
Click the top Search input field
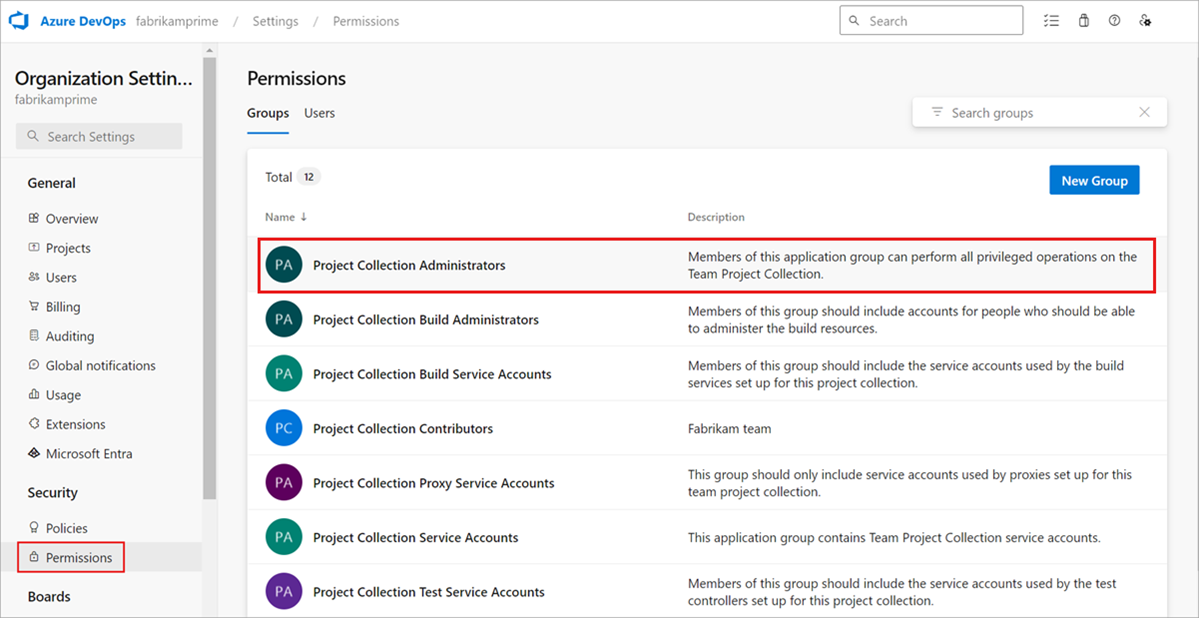931,21
